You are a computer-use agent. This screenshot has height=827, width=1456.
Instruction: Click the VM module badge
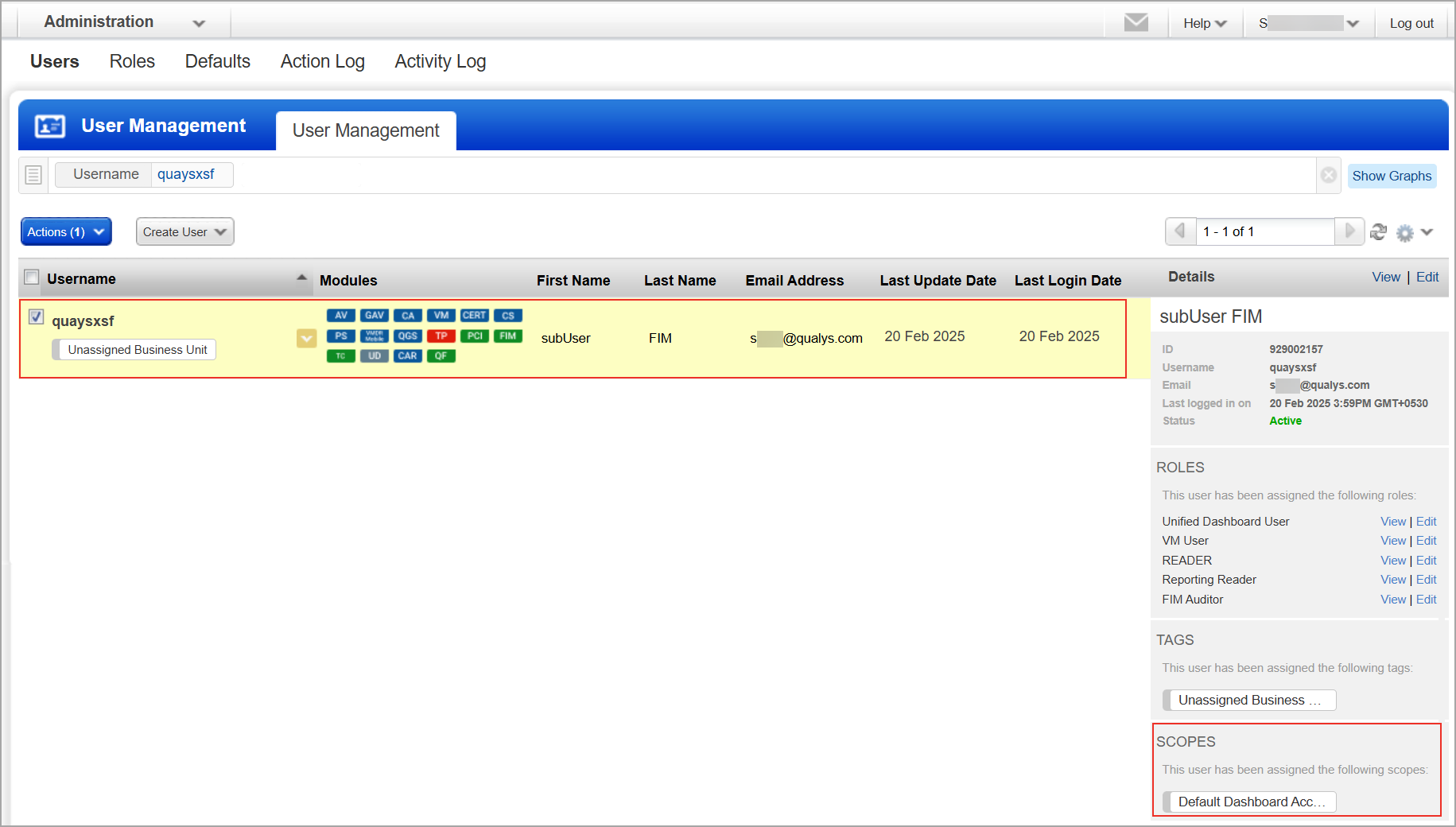click(441, 316)
